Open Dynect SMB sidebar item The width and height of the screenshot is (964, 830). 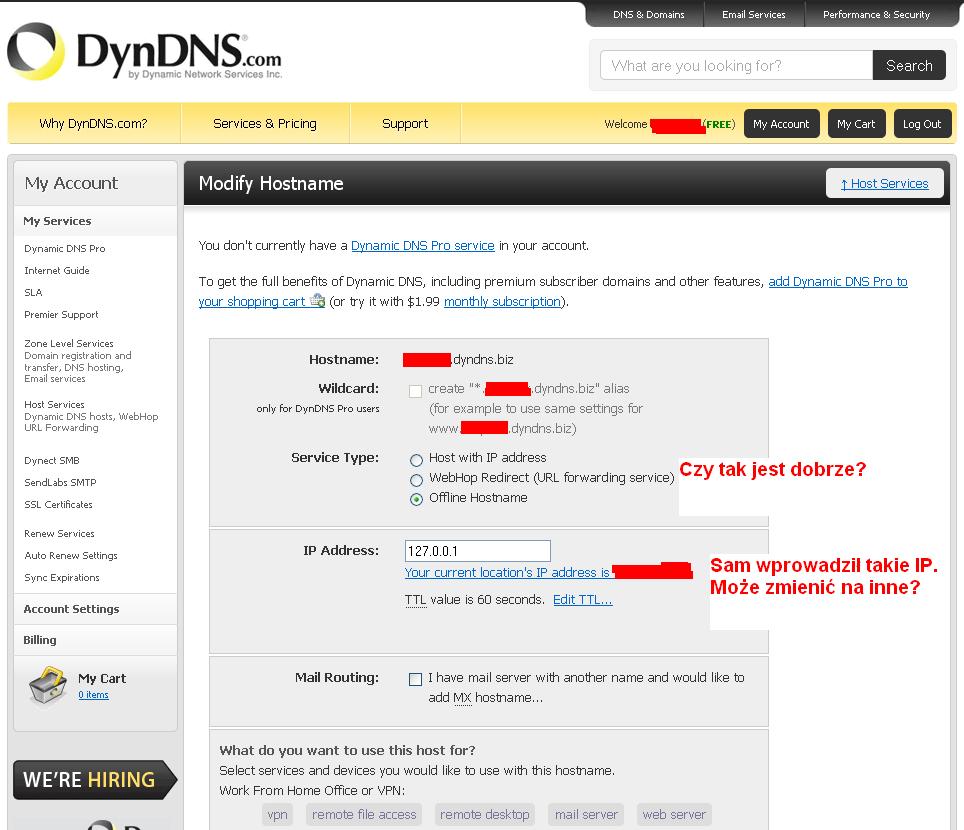(52, 460)
